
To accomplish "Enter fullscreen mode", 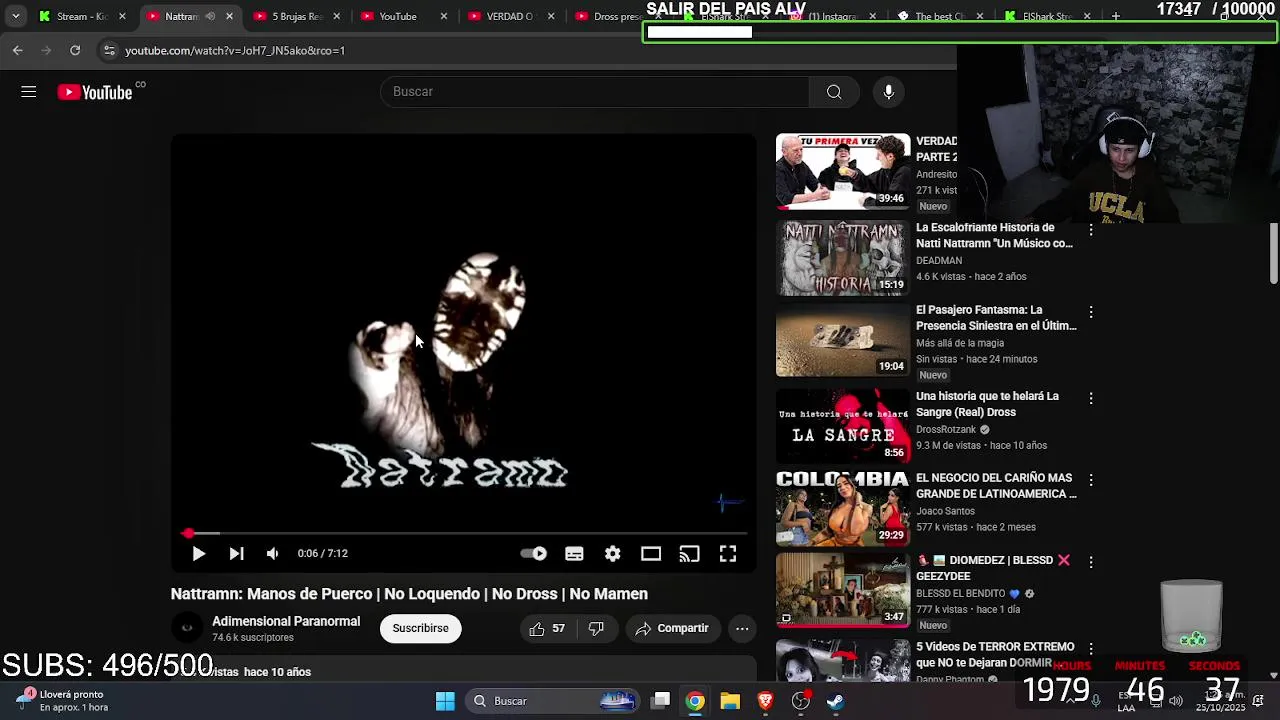I will click(x=728, y=553).
